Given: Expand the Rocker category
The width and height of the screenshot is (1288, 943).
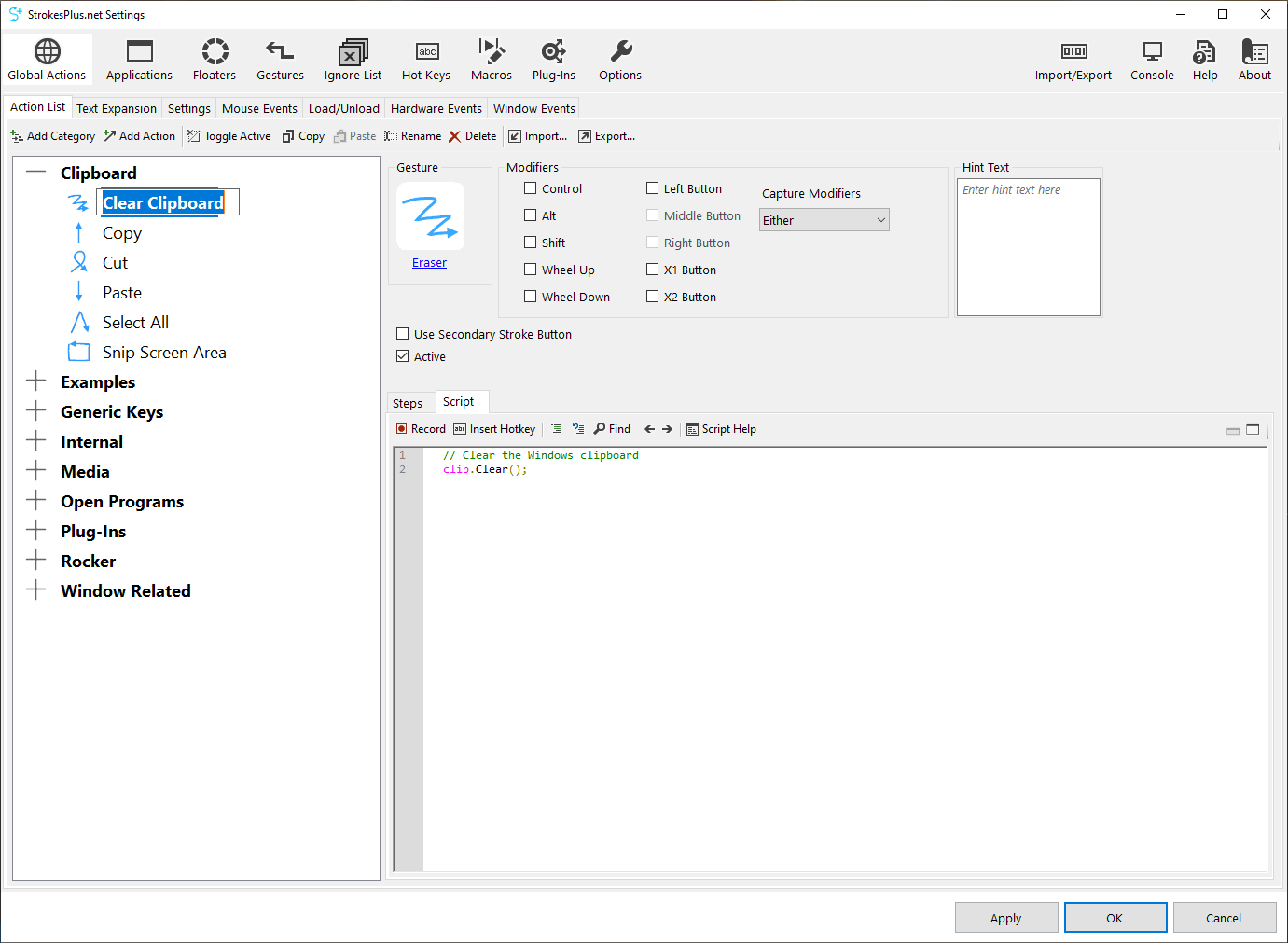Looking at the screenshot, I should (x=35, y=560).
